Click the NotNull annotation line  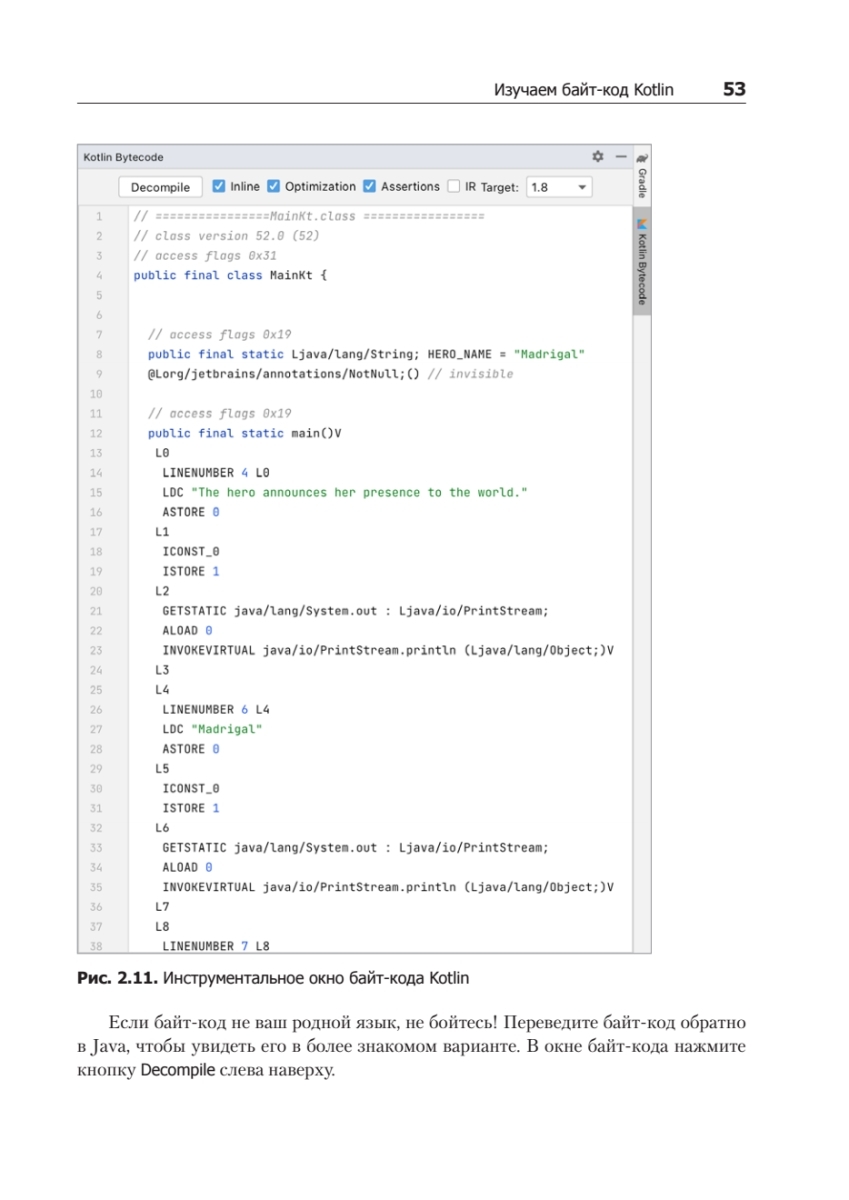pyautogui.click(x=329, y=374)
